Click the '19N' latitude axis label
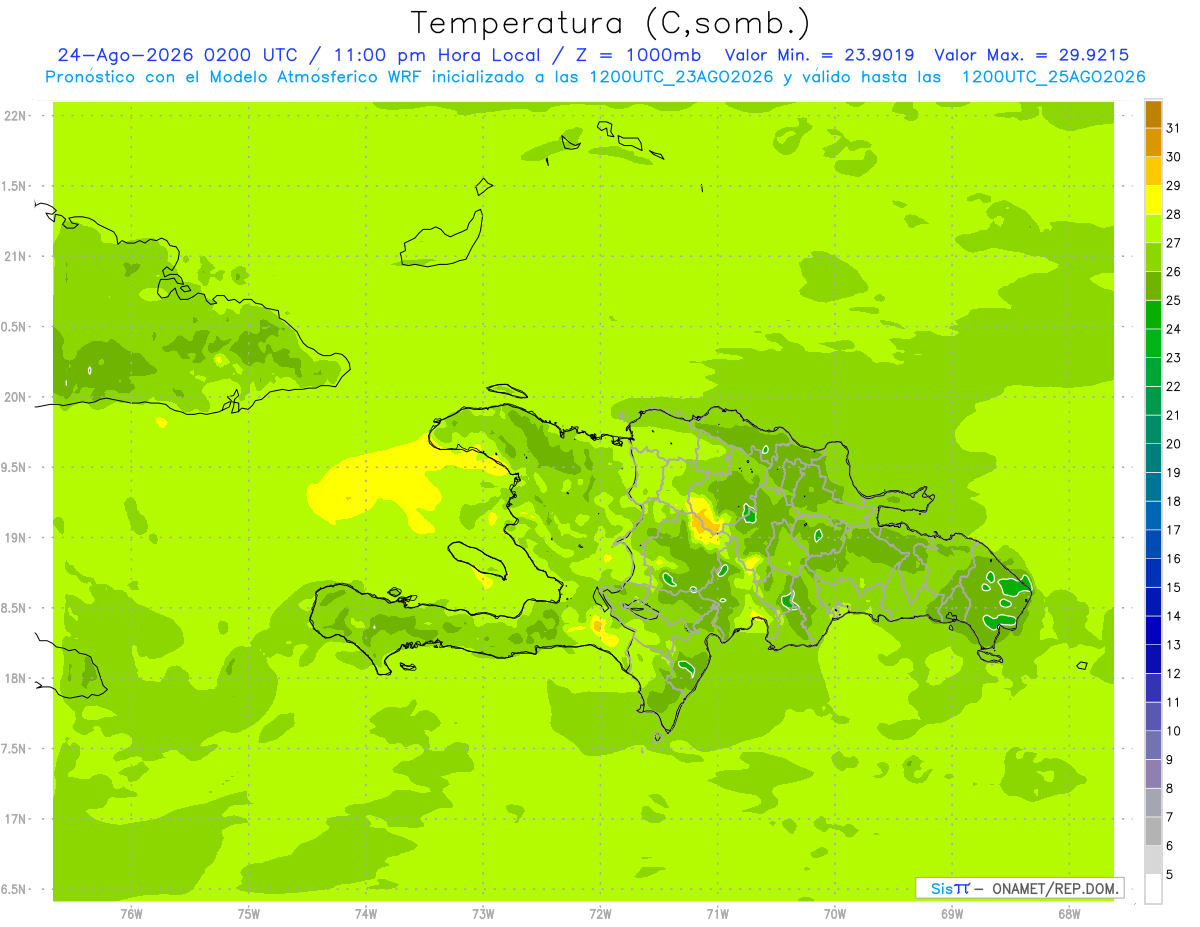Screen dimensions: 1200x927 [16, 537]
